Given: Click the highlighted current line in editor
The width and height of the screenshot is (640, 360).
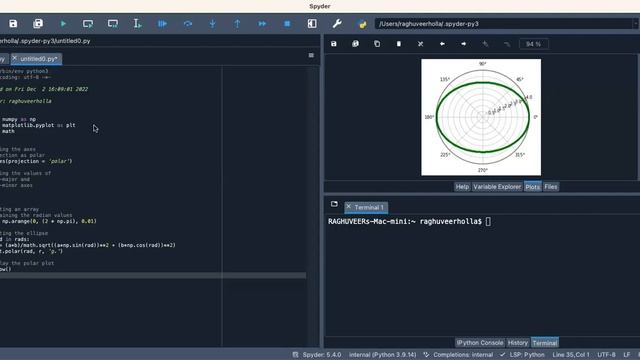Looking at the screenshot, I should click(153, 276).
